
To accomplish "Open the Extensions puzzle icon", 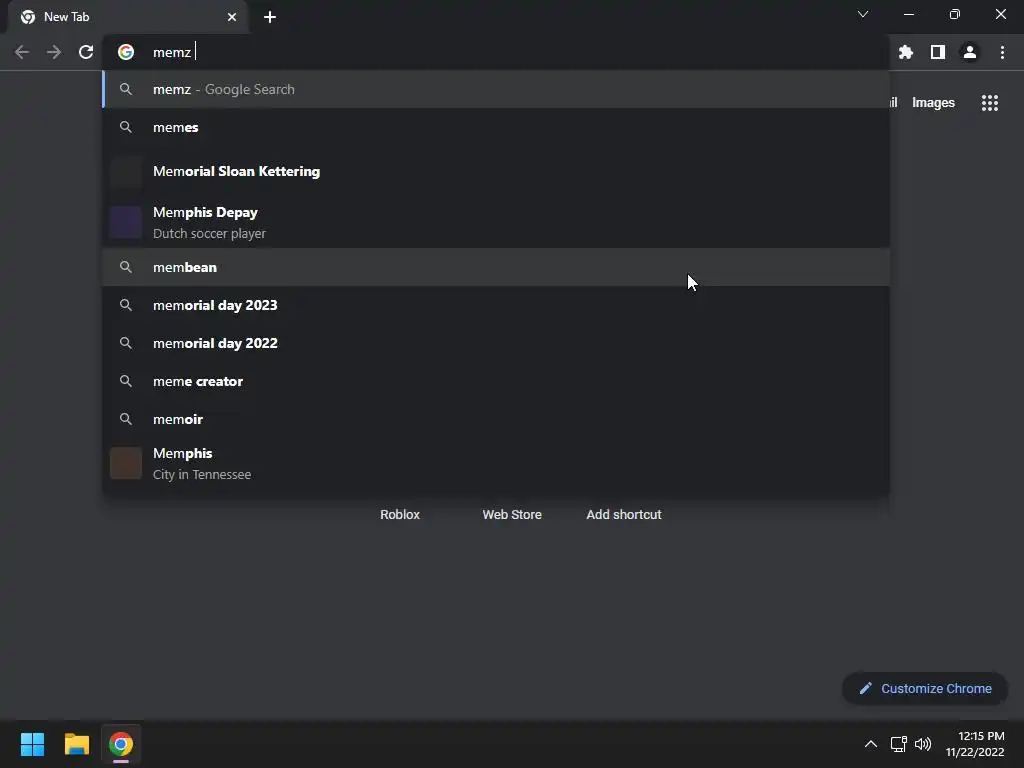I will [x=905, y=52].
